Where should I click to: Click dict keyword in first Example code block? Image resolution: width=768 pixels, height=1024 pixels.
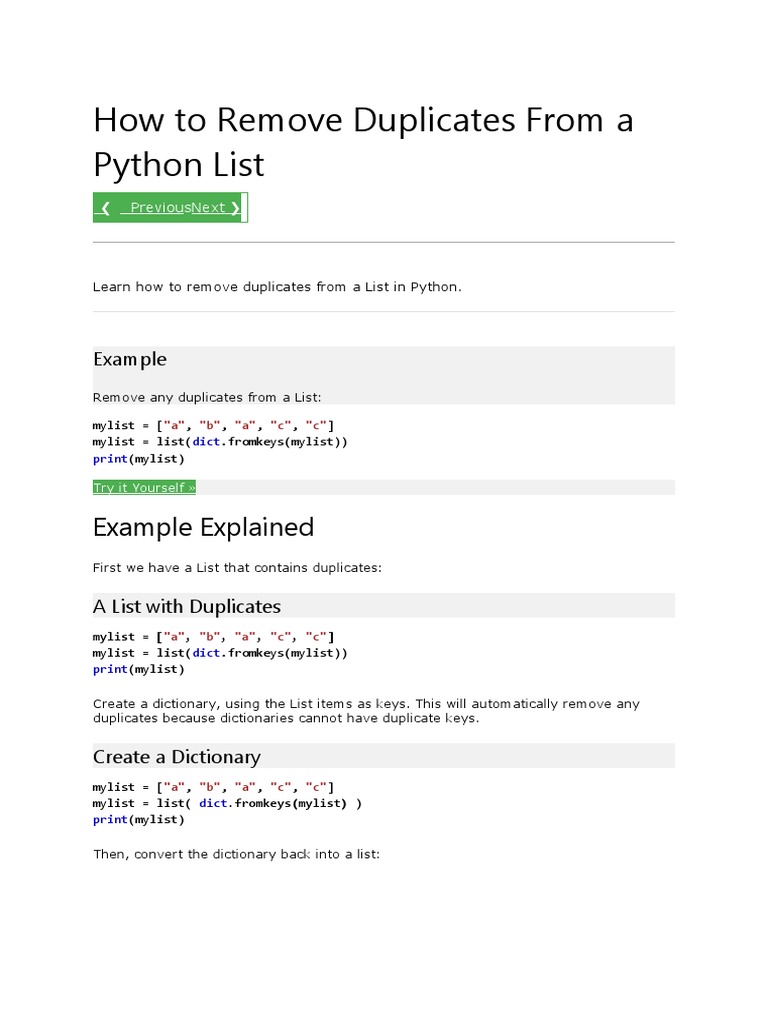click(x=206, y=442)
